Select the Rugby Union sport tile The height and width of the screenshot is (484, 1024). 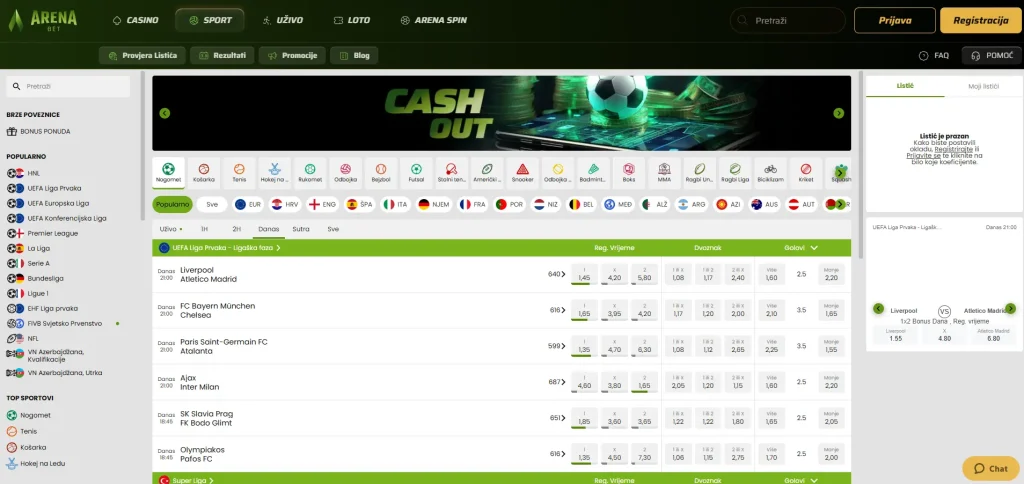point(699,173)
